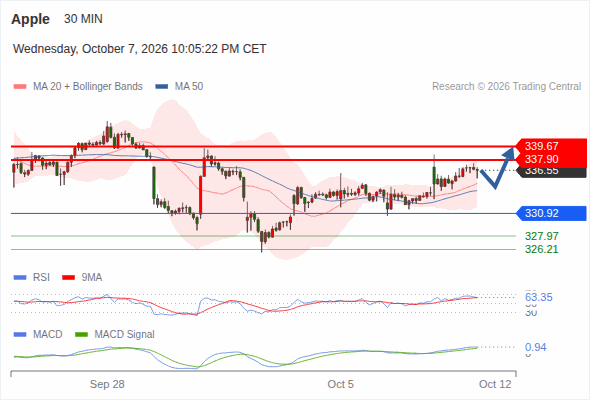
Task: Click the chart date and time line
Action: [x=140, y=49]
